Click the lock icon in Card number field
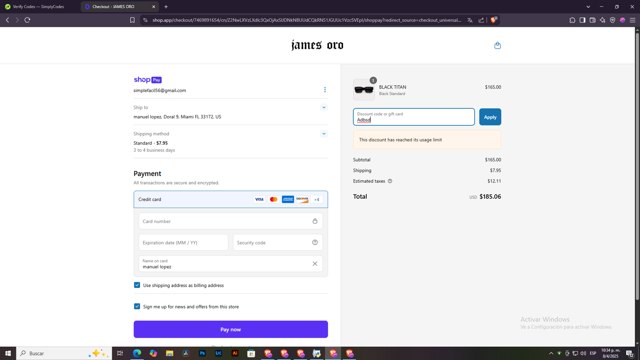Image resolution: width=640 pixels, height=360 pixels. [x=315, y=221]
